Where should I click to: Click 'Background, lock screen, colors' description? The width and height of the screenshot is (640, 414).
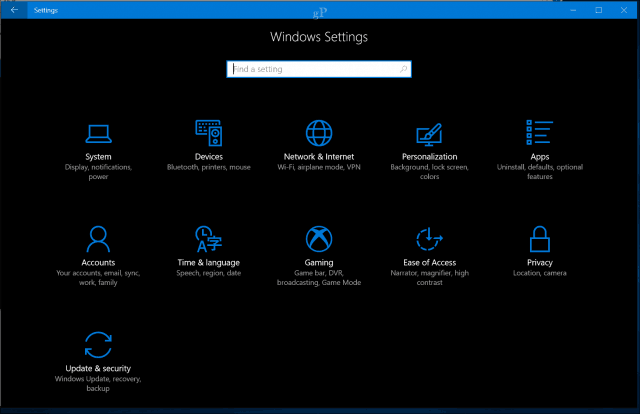[x=429, y=172]
